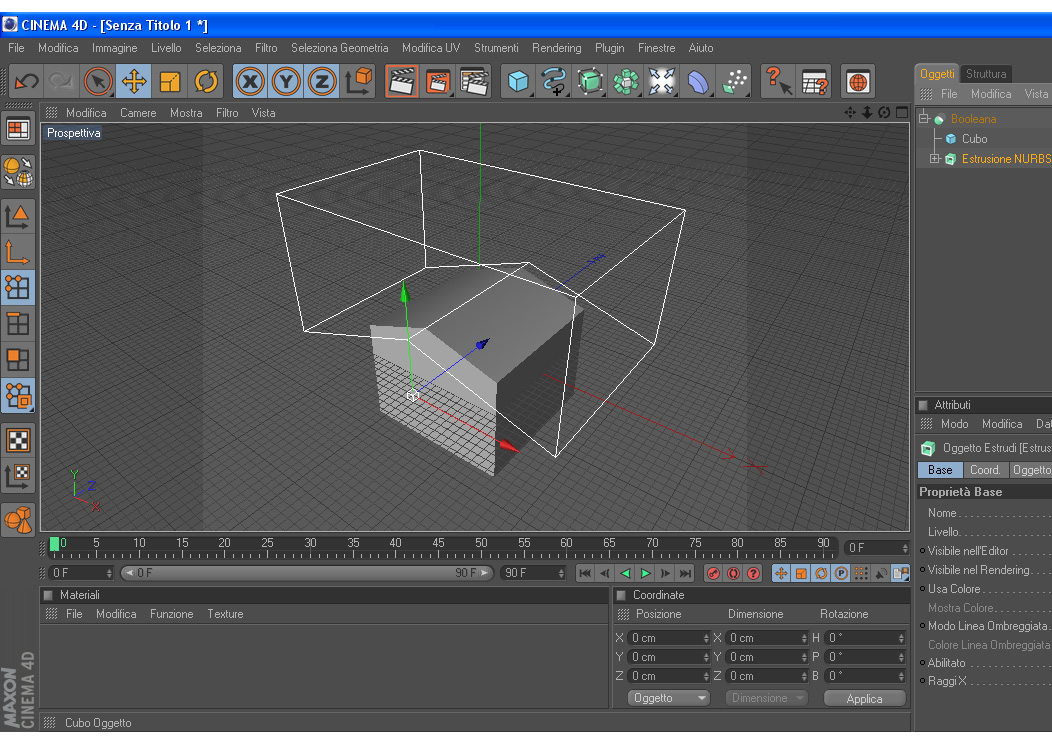1052x744 pixels.
Task: Click the Applica button
Action: 864,698
